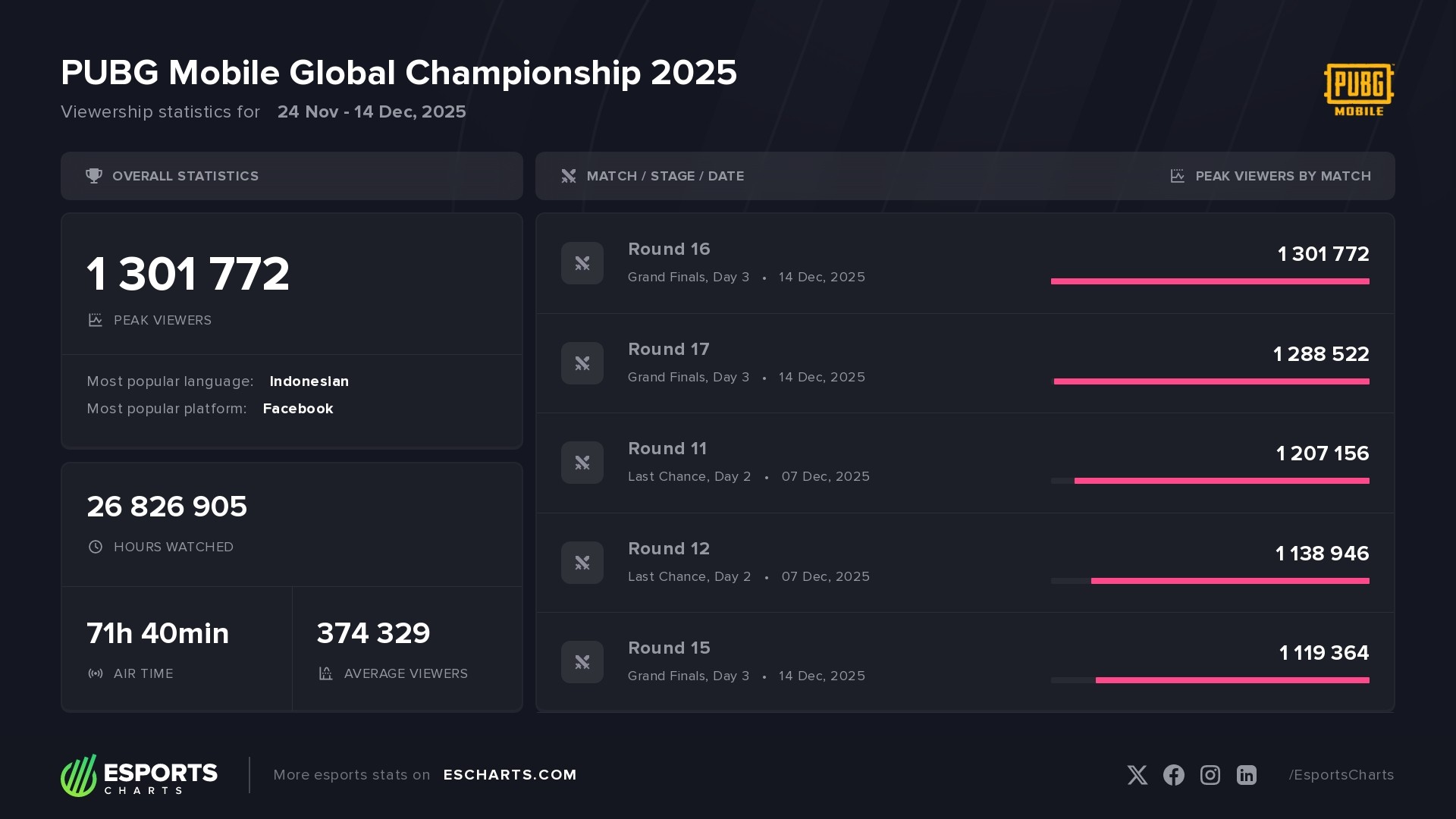Screen dimensions: 1456x819
Task: Click the broadcast icon next to Air Time
Action: [x=96, y=673]
